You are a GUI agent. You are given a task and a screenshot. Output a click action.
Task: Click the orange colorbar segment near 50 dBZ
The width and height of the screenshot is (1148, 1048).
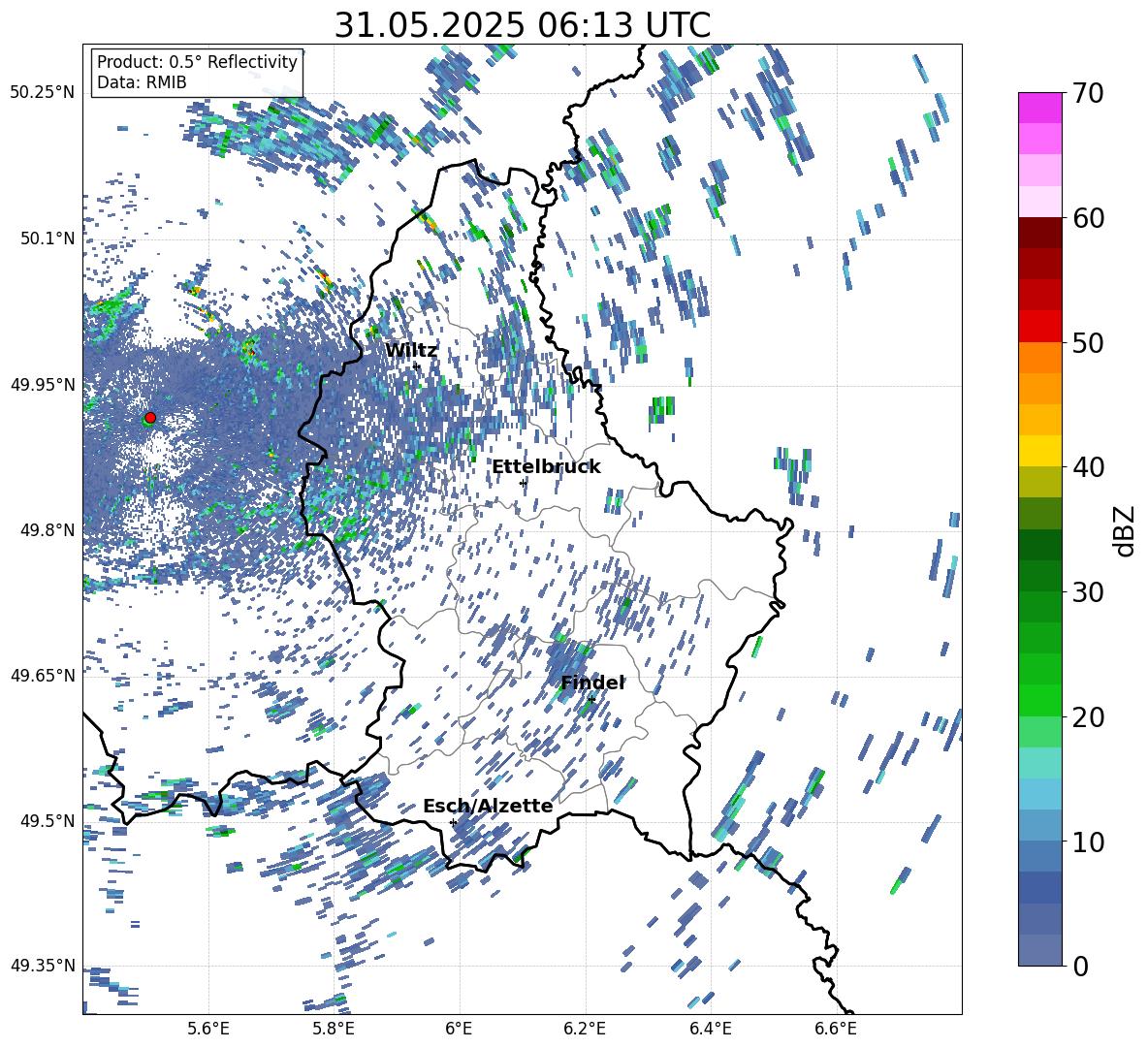pos(1039,358)
